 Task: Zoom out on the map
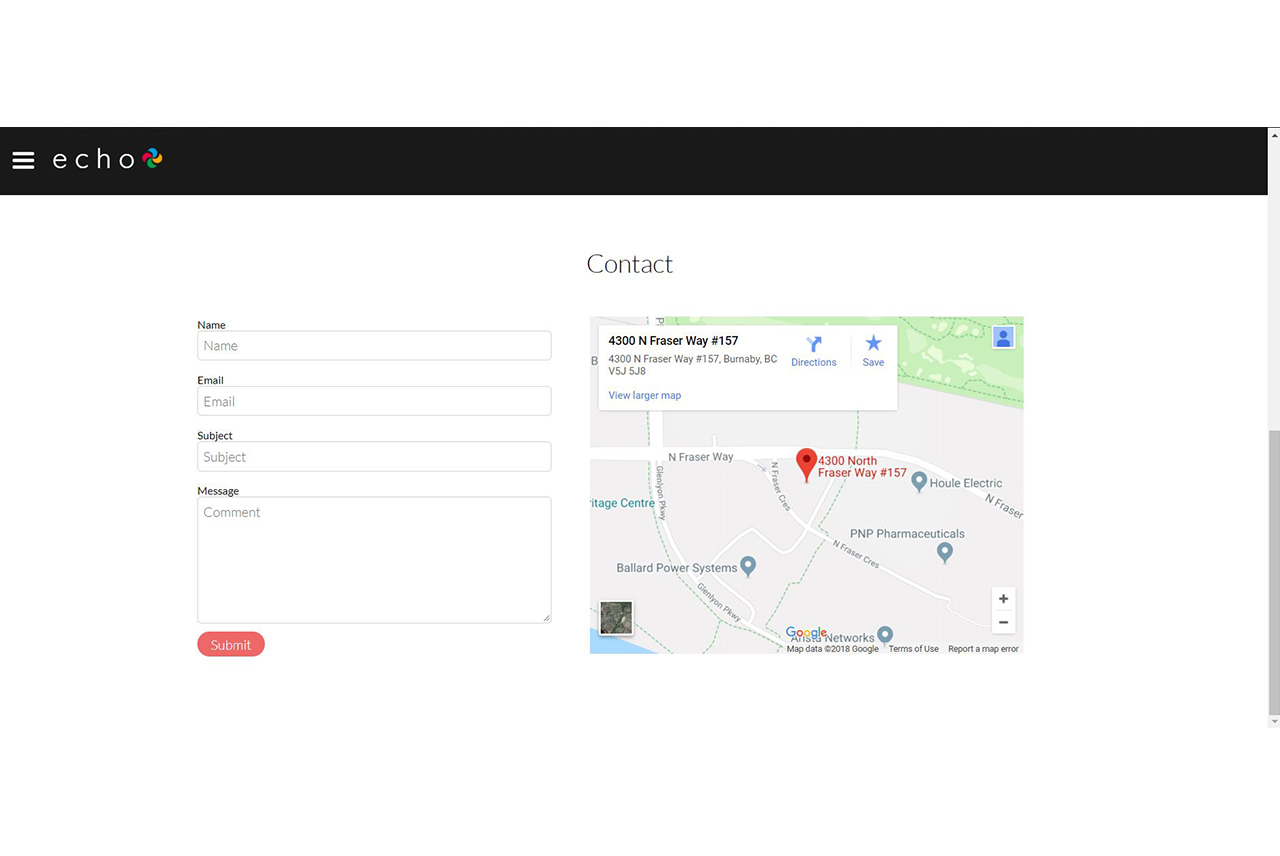1003,622
